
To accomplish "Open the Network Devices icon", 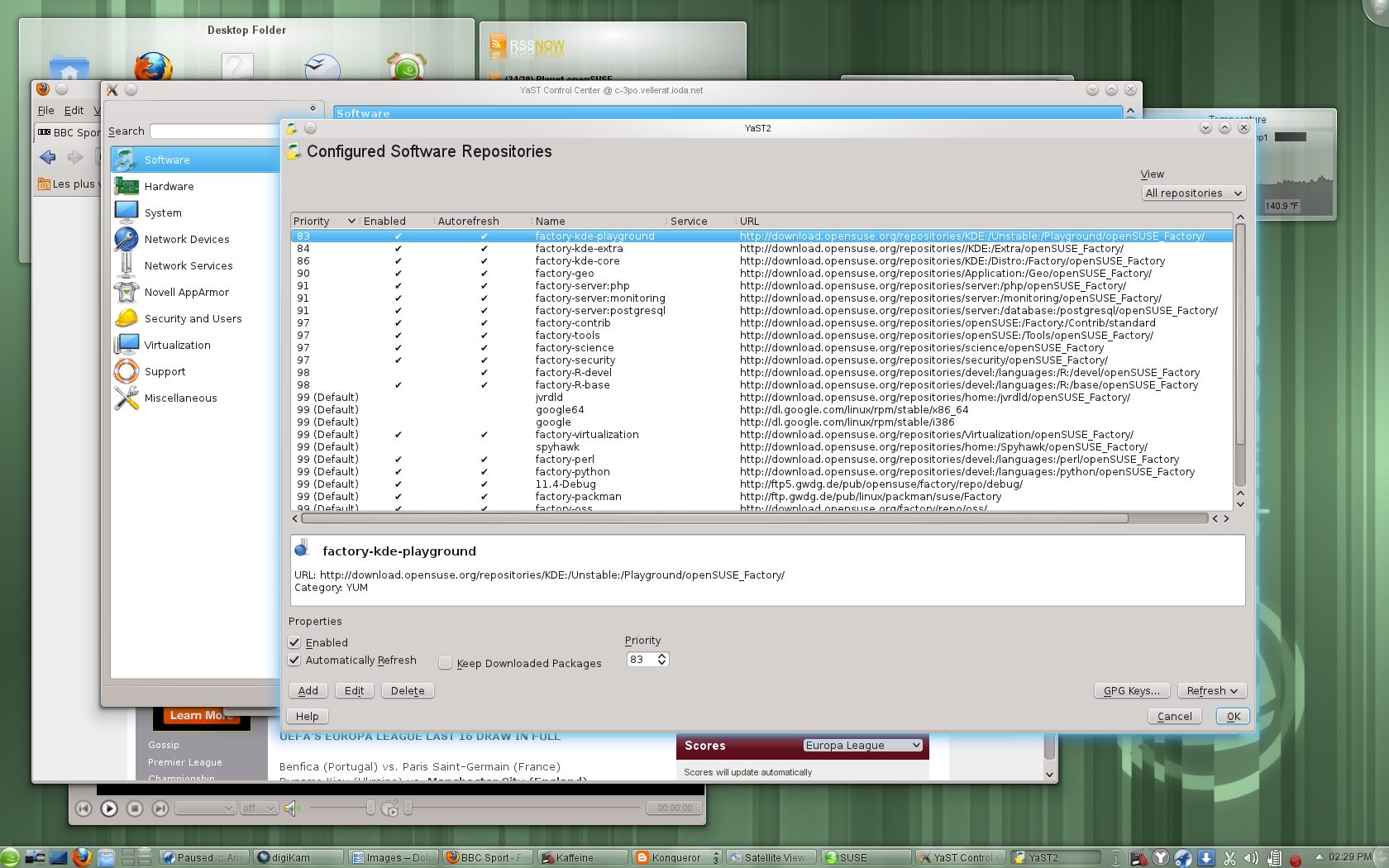I will (126, 239).
